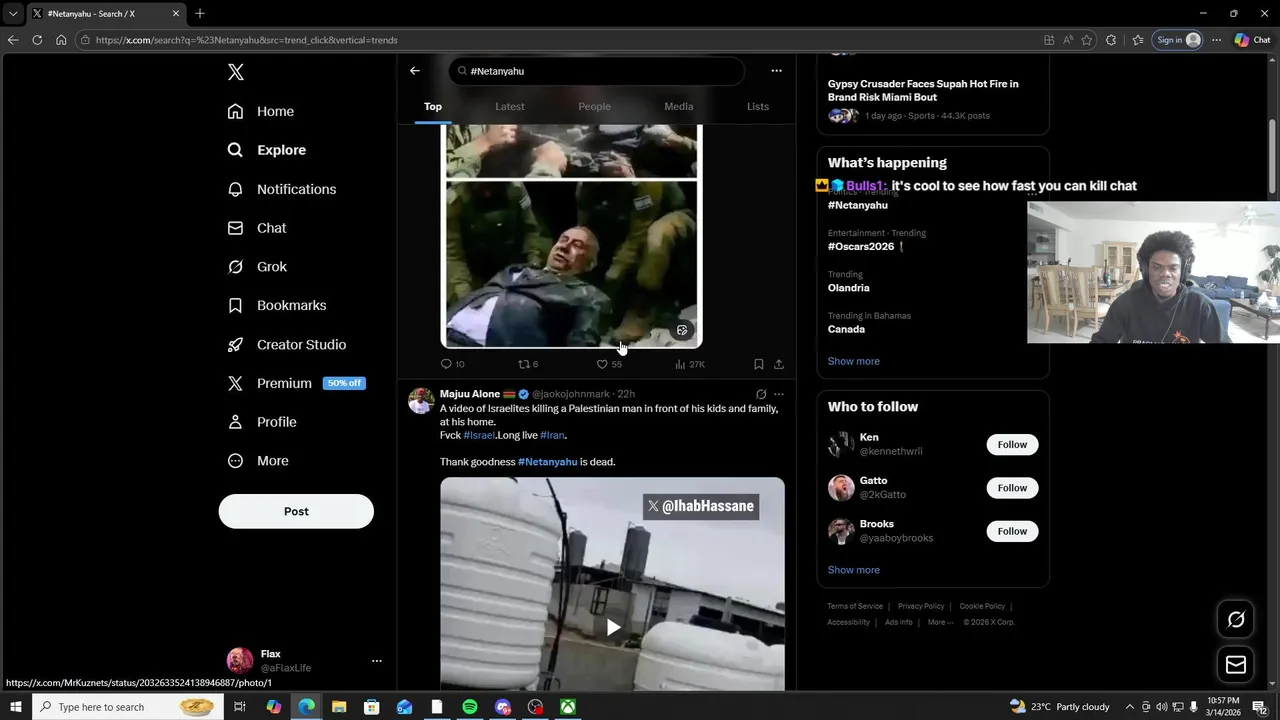Open Flax account options menu
Screen dimensions: 1280x720
click(376, 661)
